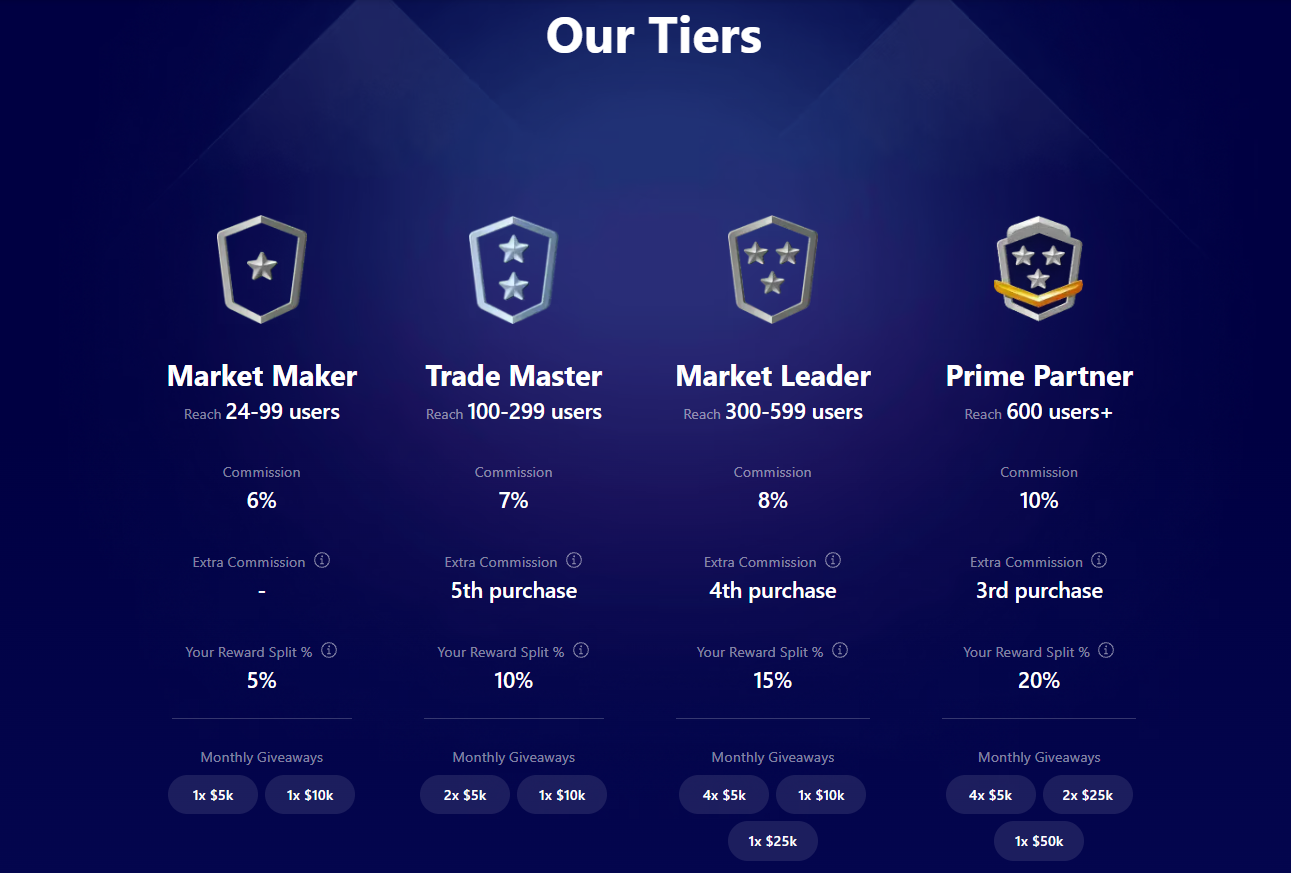
Task: Click Prime Partner's Reward Split info icon
Action: 1106,650
